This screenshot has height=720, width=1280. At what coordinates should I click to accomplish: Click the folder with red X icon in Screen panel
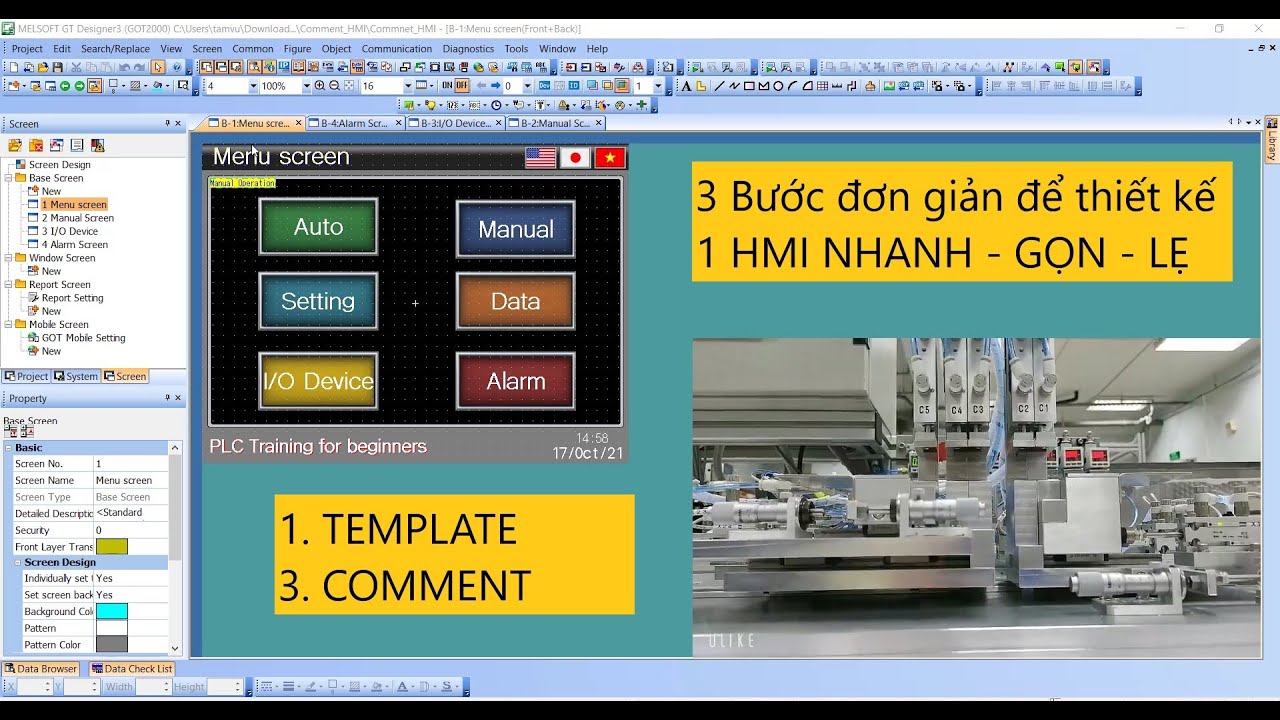(36, 145)
